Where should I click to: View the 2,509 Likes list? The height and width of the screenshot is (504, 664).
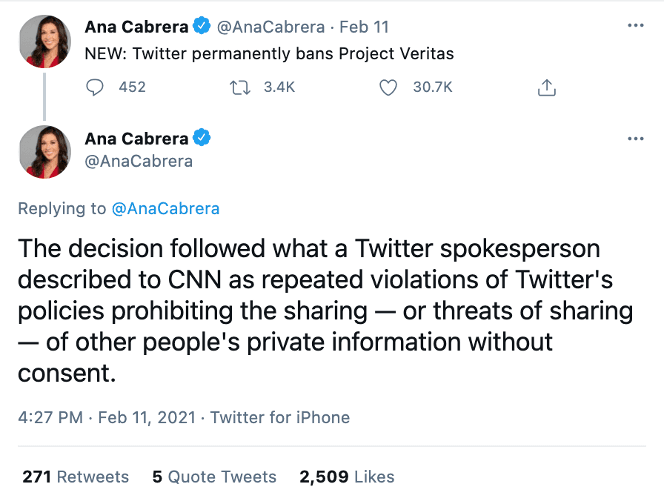click(347, 477)
